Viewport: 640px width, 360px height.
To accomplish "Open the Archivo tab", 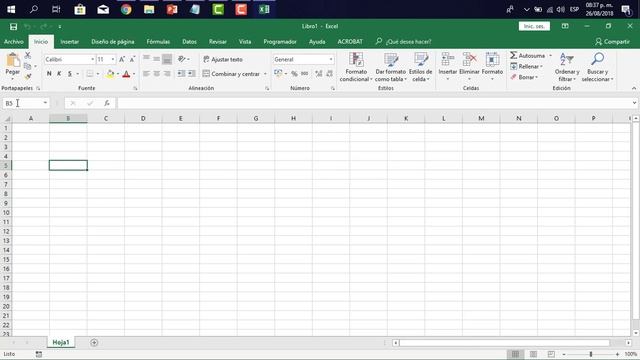I will point(13,42).
